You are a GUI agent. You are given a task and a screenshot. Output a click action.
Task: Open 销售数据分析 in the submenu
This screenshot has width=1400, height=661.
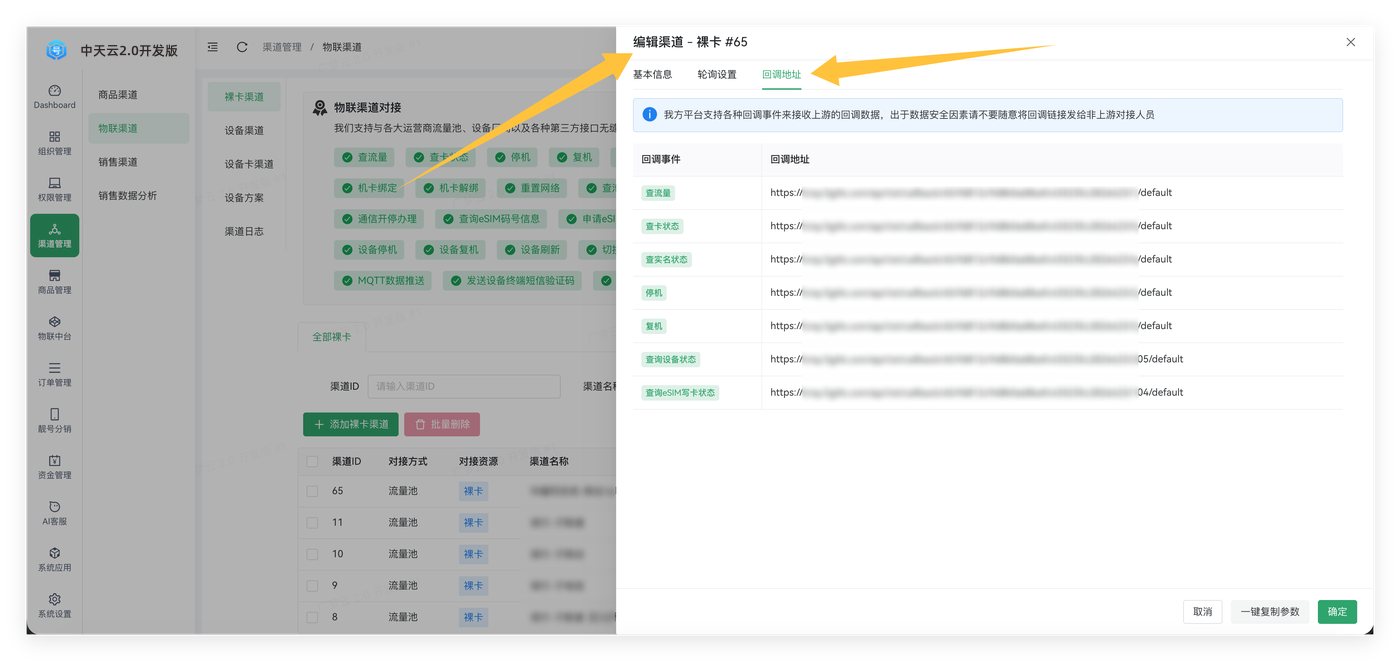coord(128,196)
